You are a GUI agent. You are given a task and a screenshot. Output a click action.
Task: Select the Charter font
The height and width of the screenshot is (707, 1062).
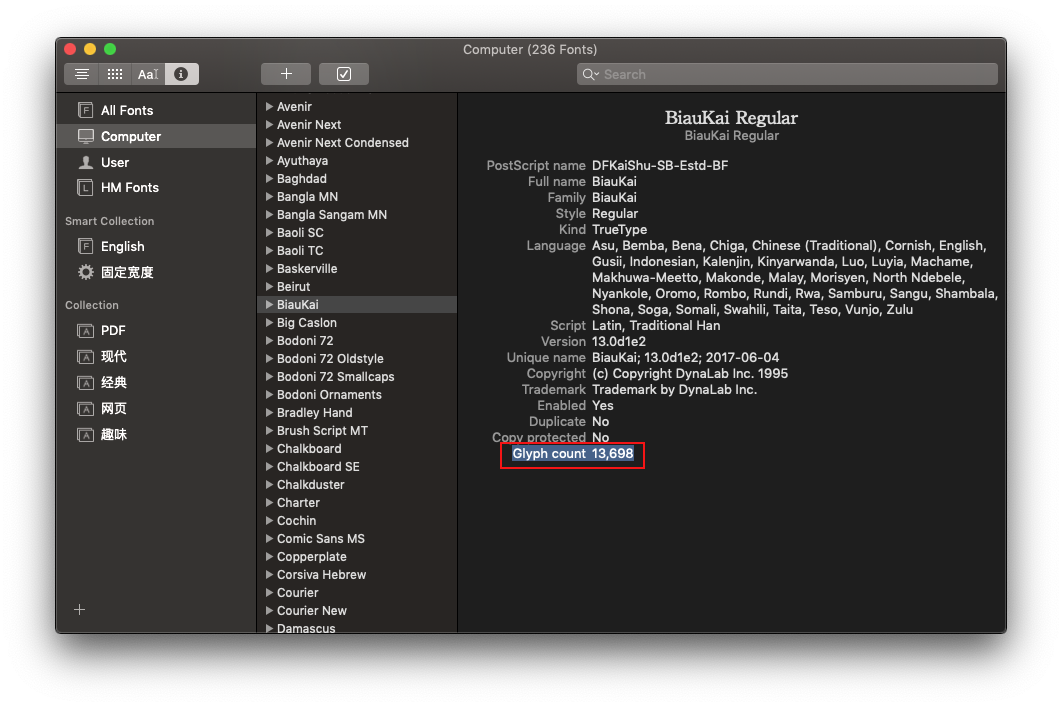[358, 502]
